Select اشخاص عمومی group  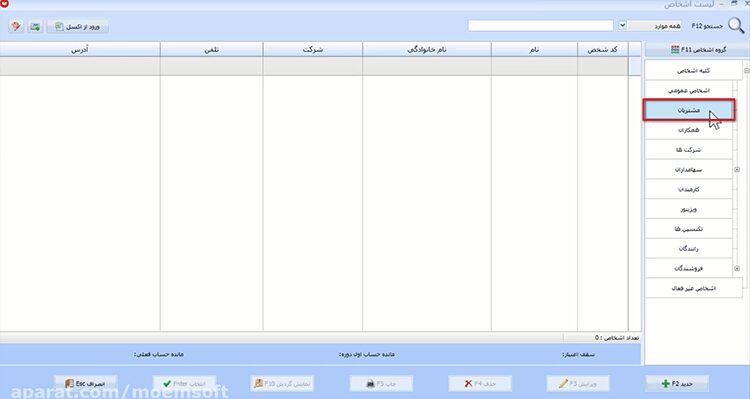(689, 90)
